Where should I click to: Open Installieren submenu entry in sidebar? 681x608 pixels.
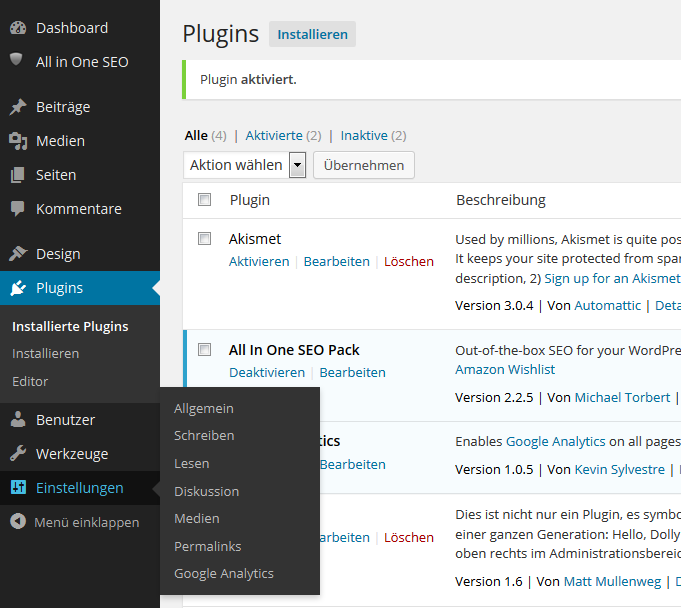[46, 354]
